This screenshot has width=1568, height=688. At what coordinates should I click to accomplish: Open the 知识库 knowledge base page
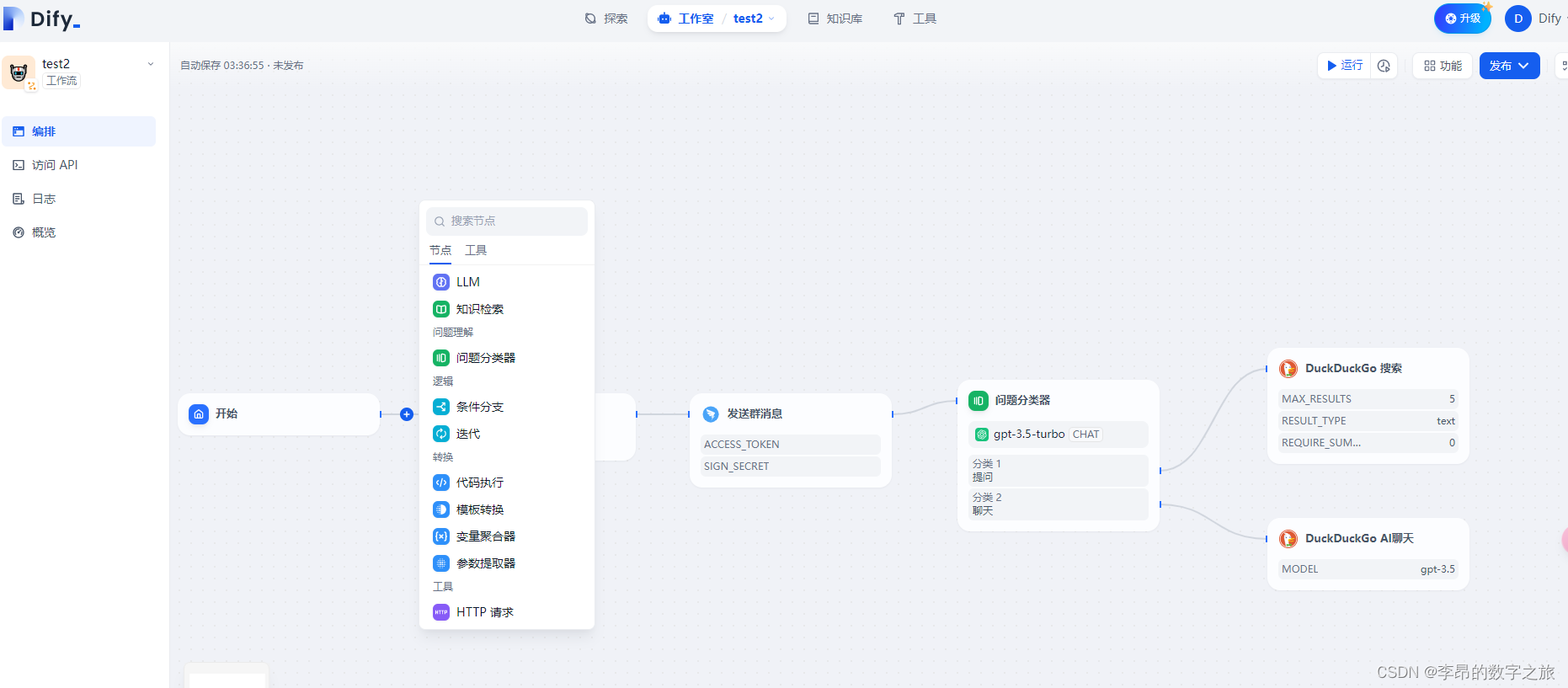click(835, 19)
